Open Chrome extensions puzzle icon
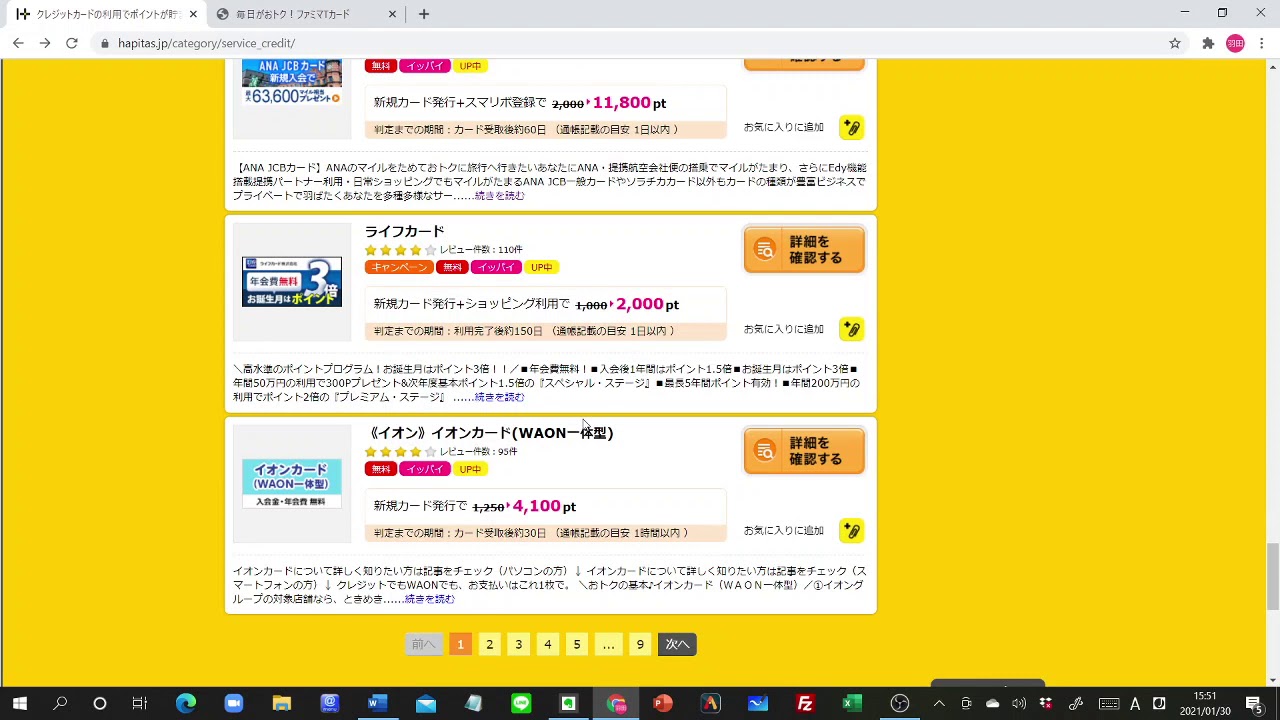The height and width of the screenshot is (720, 1280). click(x=1208, y=43)
